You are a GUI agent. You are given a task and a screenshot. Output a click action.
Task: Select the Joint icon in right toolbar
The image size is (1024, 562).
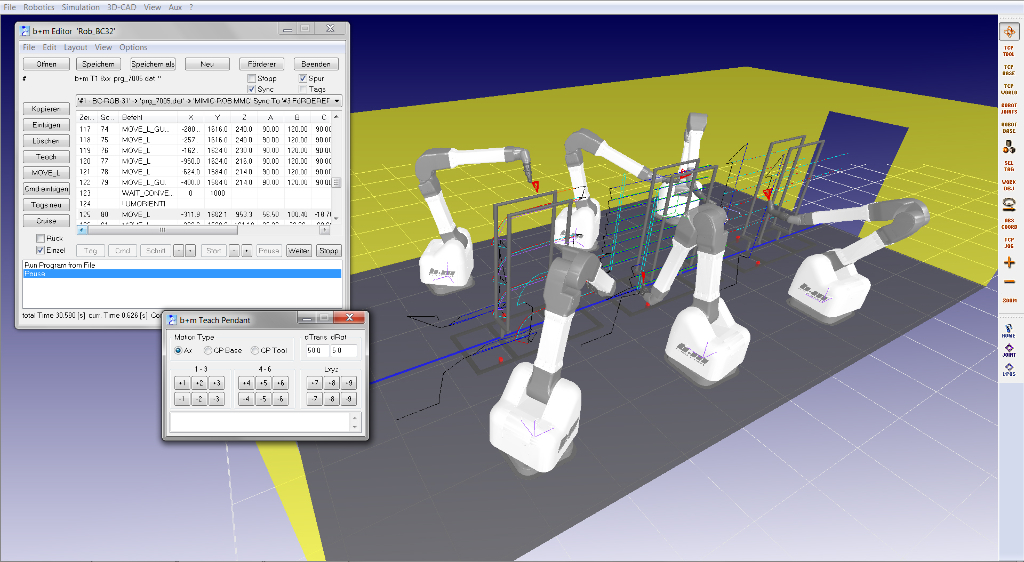(1008, 351)
